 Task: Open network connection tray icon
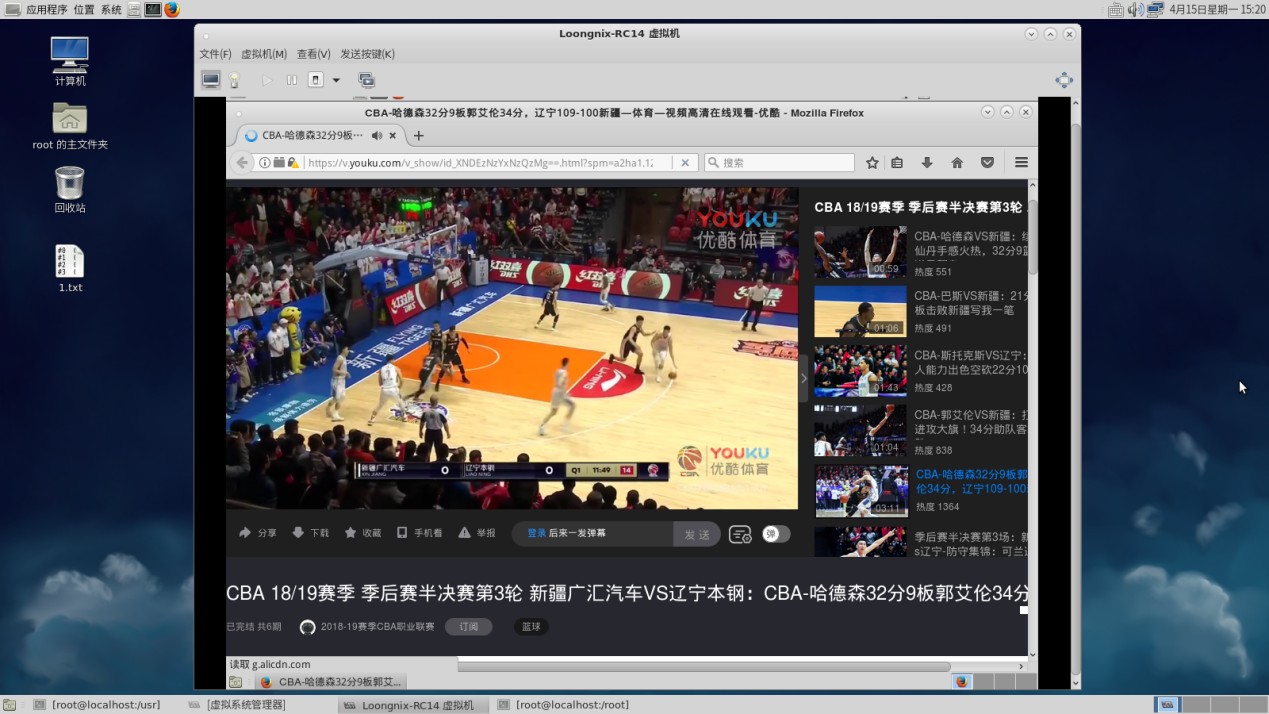pyautogui.click(x=1155, y=9)
